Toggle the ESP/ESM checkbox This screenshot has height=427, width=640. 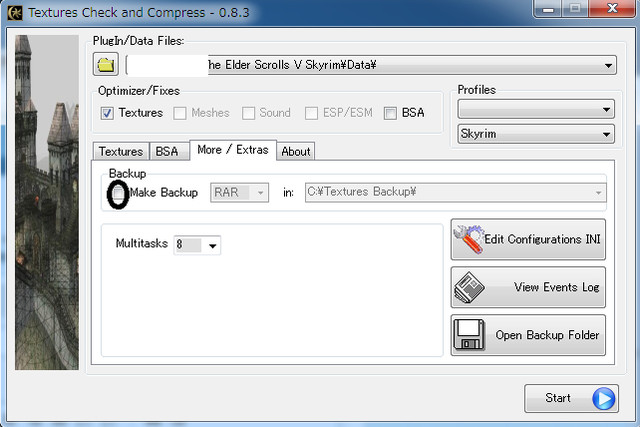pos(311,113)
